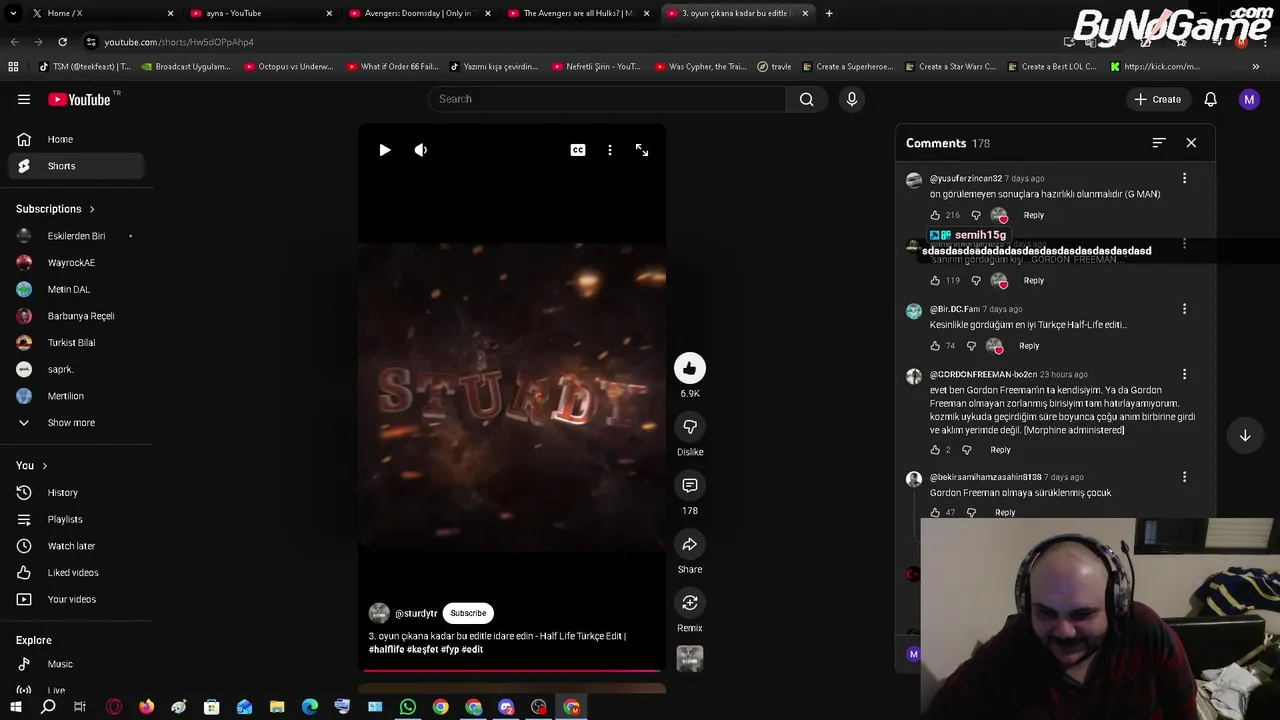The height and width of the screenshot is (720, 1280).
Task: Dislike the @GORDONFREEMAN-bo2cn comment
Action: [x=966, y=450]
